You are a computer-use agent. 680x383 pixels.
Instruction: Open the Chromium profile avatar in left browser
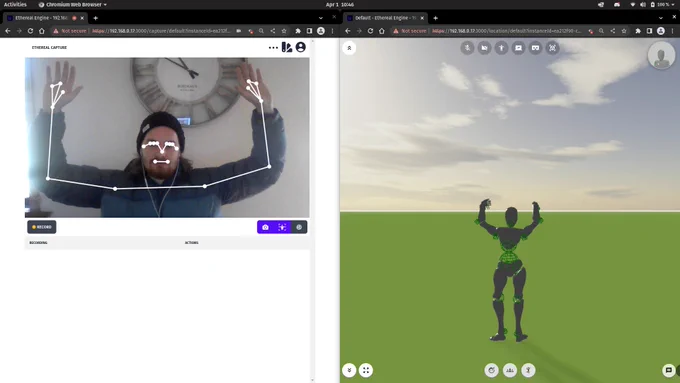coord(321,31)
